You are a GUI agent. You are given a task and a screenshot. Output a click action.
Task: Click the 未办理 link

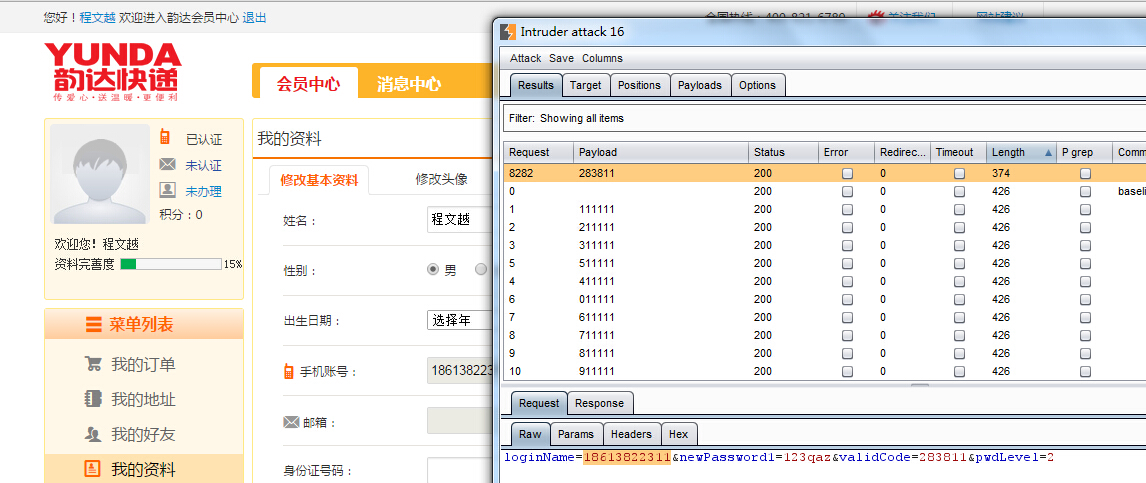(203, 191)
